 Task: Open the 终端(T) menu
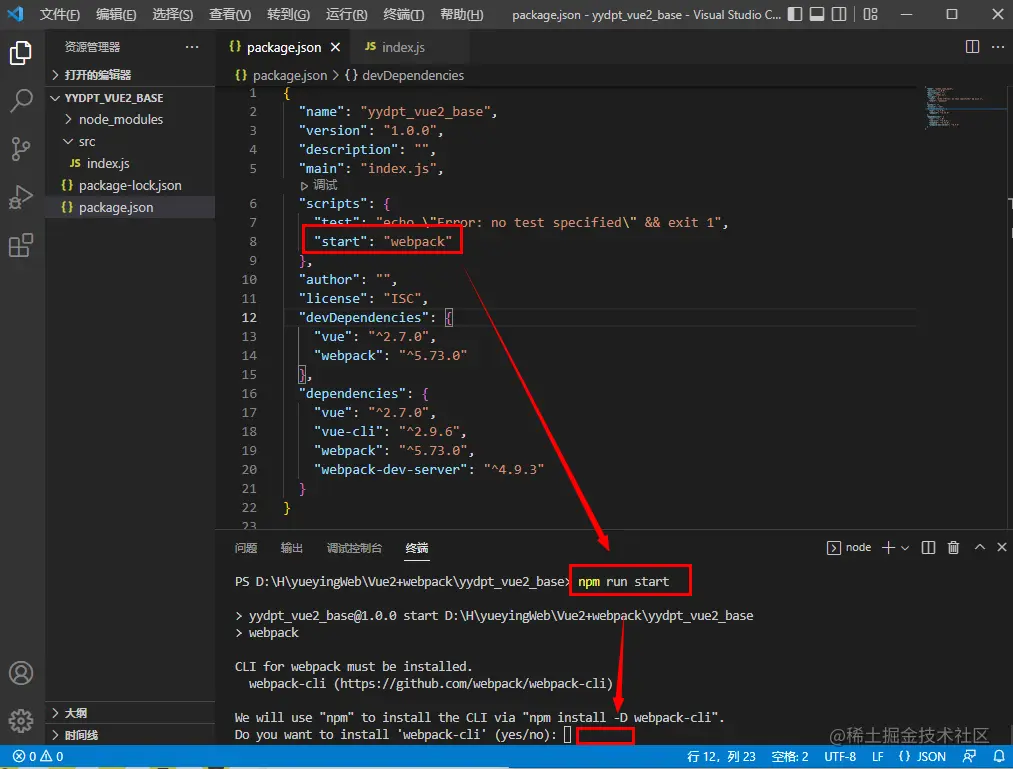(x=403, y=14)
